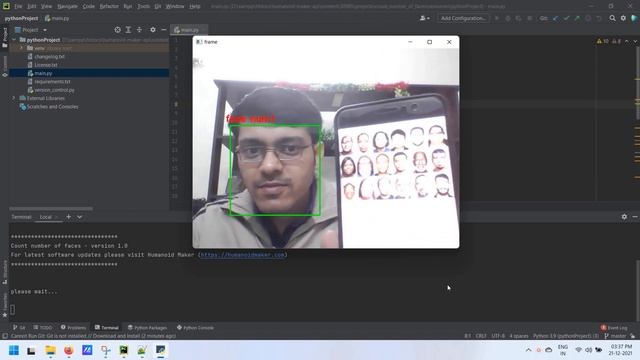This screenshot has width=640, height=360.
Task: Open Problems tool window tab
Action: click(x=73, y=327)
